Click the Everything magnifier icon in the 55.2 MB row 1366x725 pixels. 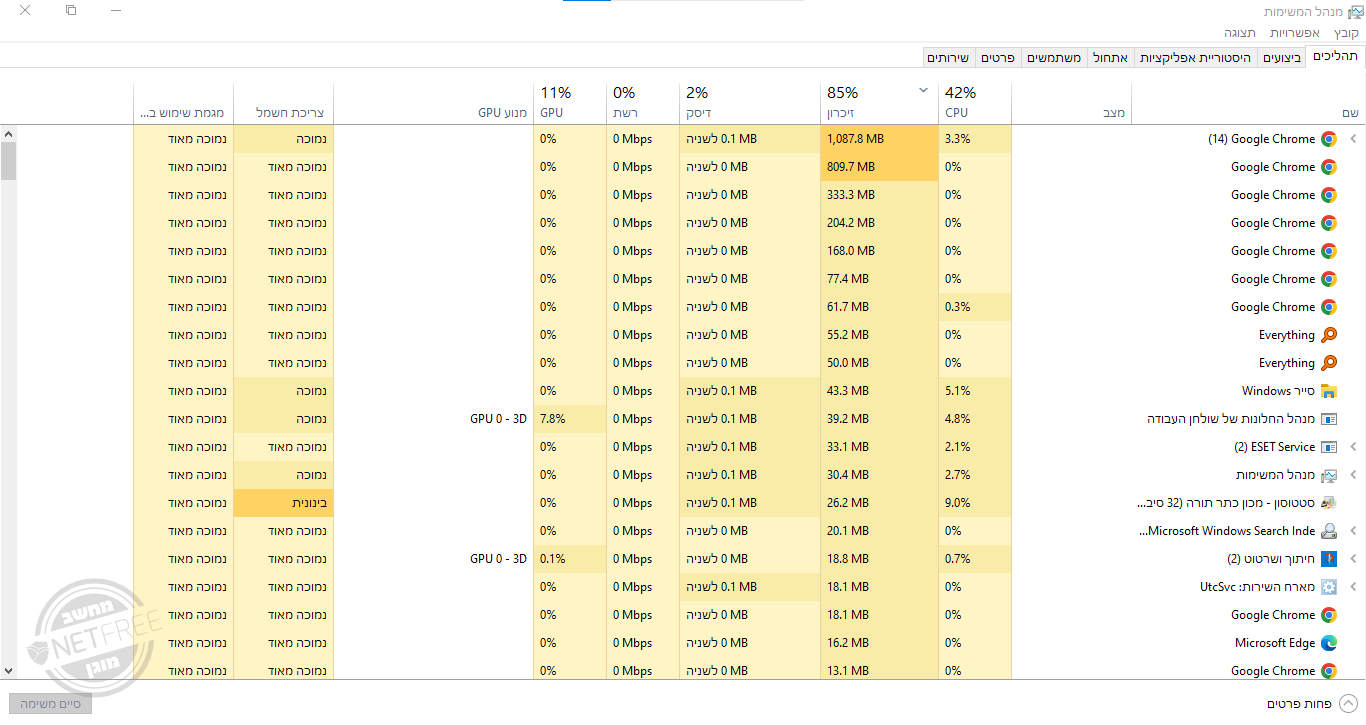point(1329,335)
